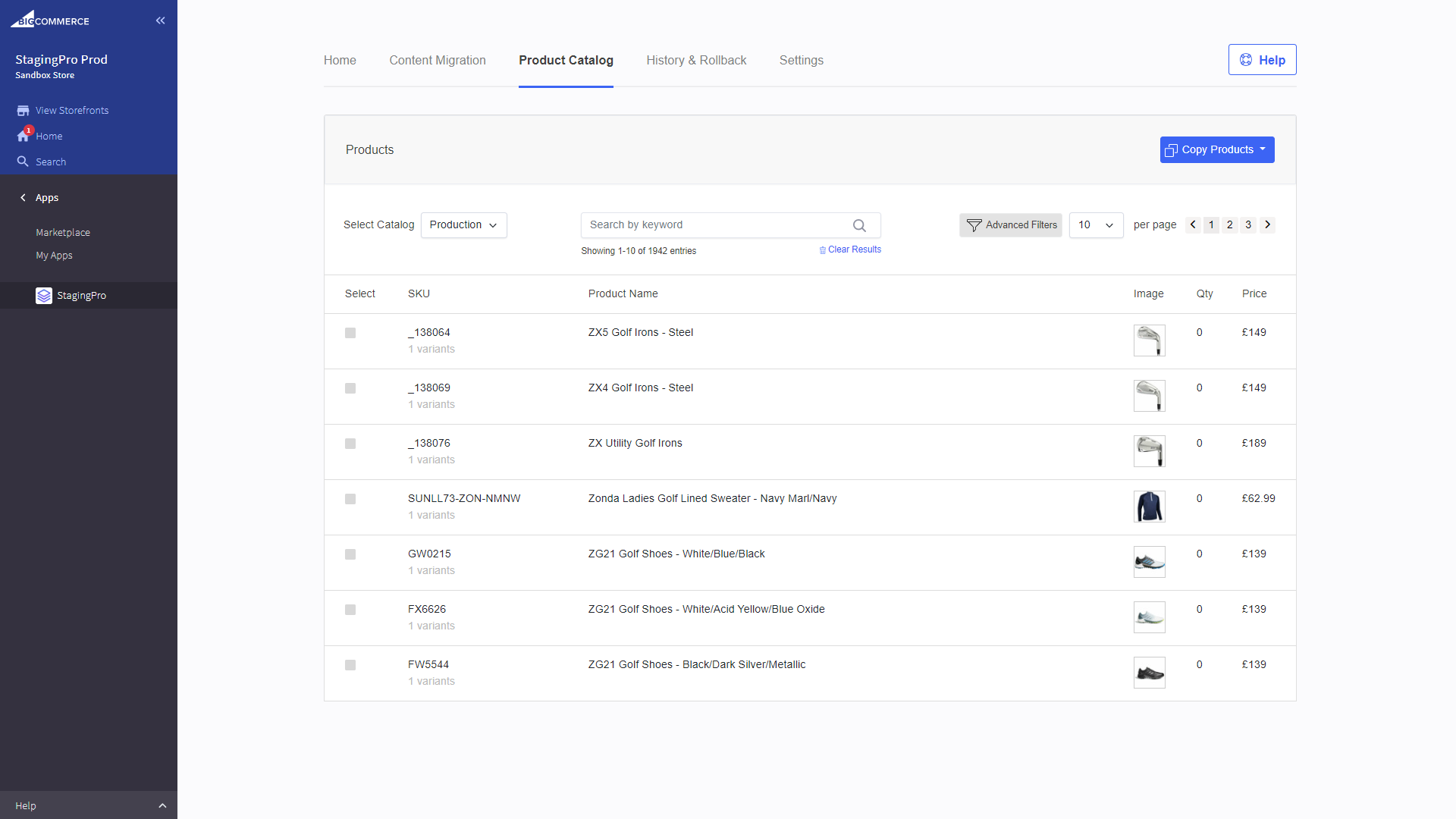Check the FW5544 product row
Screen dimensions: 1456x819
pyautogui.click(x=350, y=665)
